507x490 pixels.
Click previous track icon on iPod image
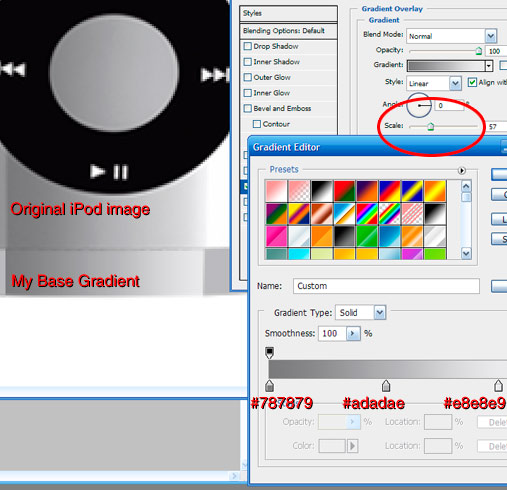(13, 69)
